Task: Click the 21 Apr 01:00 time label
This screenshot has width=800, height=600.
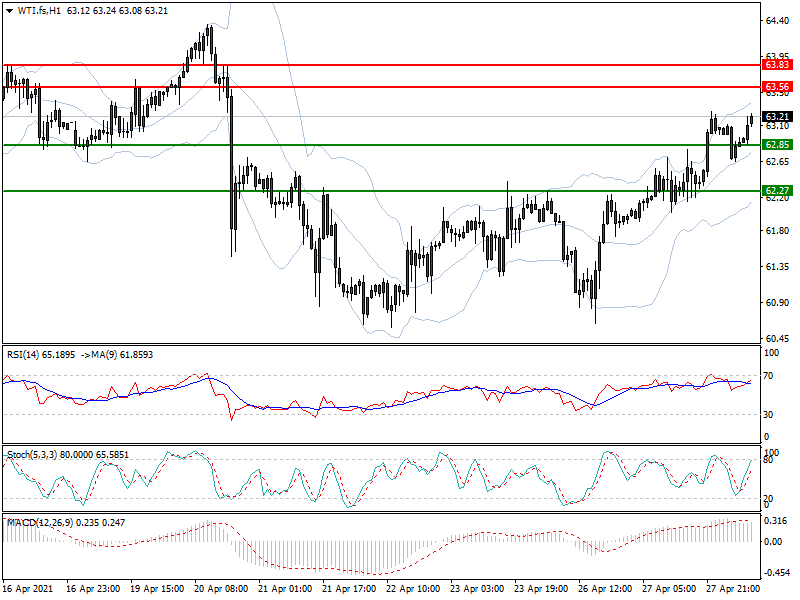Action: (285, 589)
